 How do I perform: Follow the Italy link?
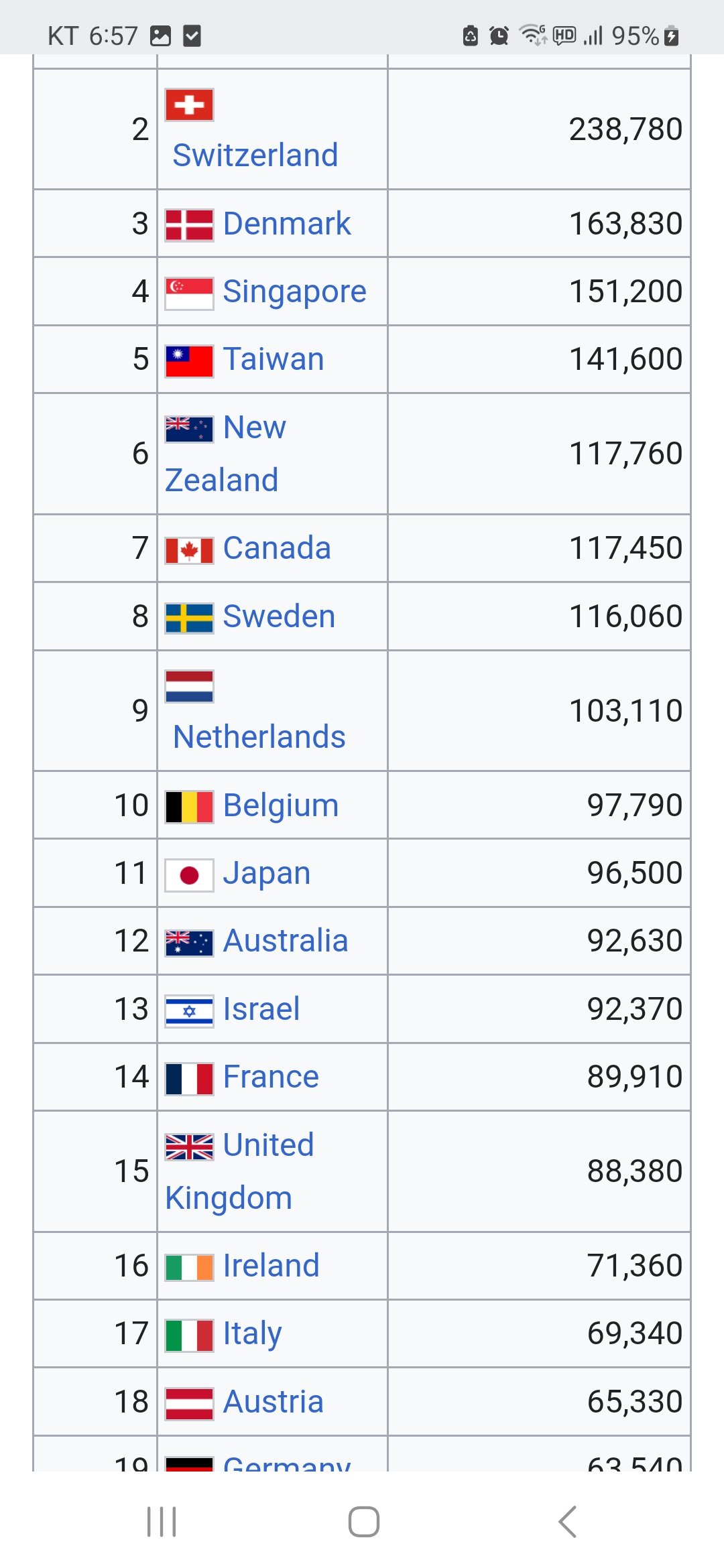tap(252, 1333)
